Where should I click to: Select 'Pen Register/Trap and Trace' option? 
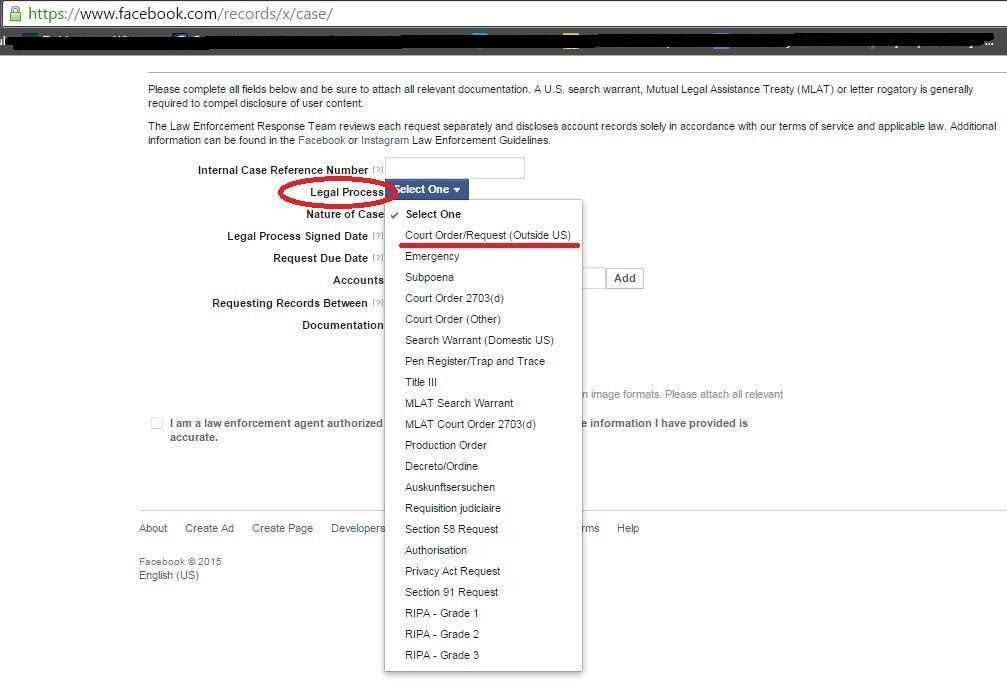(483, 362)
